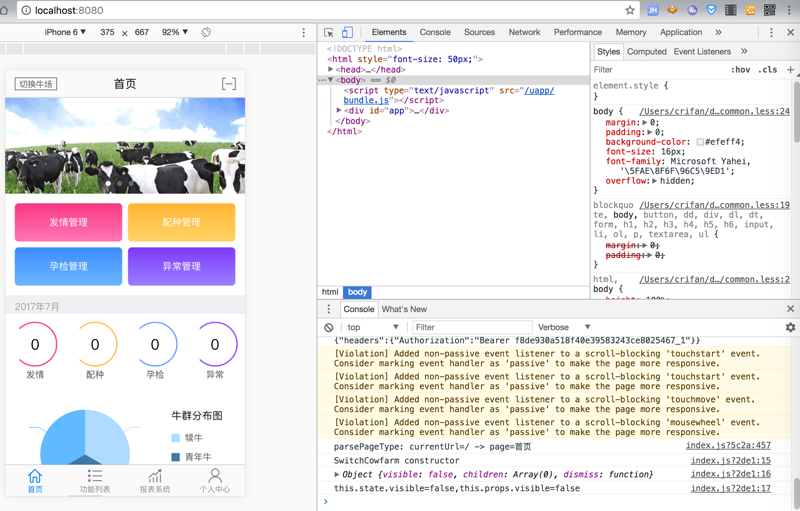Switch to the Console tab
Viewport: 800px width, 511px height.
pyautogui.click(x=435, y=32)
